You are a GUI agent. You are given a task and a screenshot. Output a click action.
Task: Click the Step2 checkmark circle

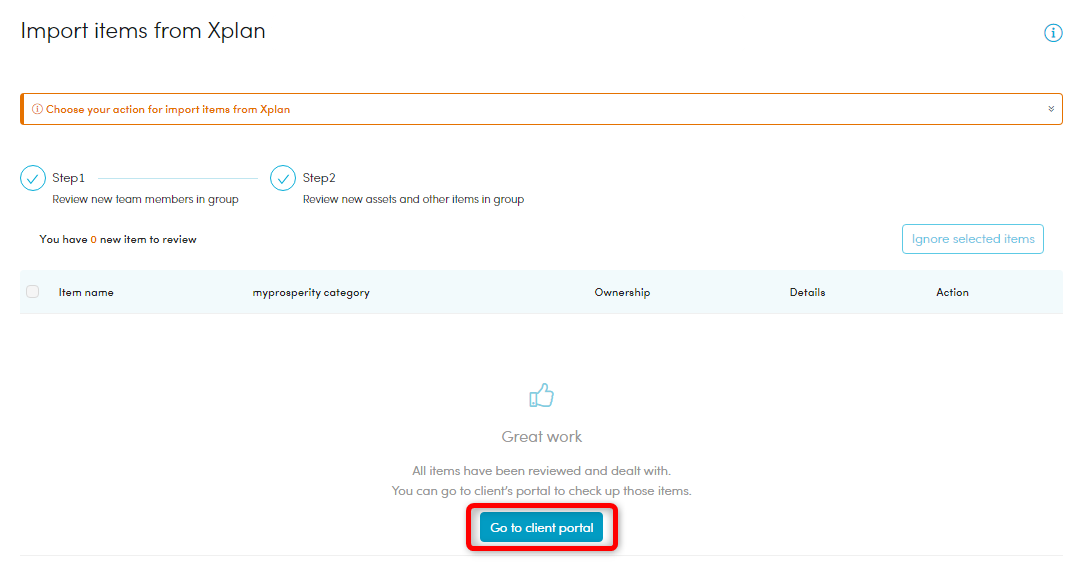click(x=283, y=178)
